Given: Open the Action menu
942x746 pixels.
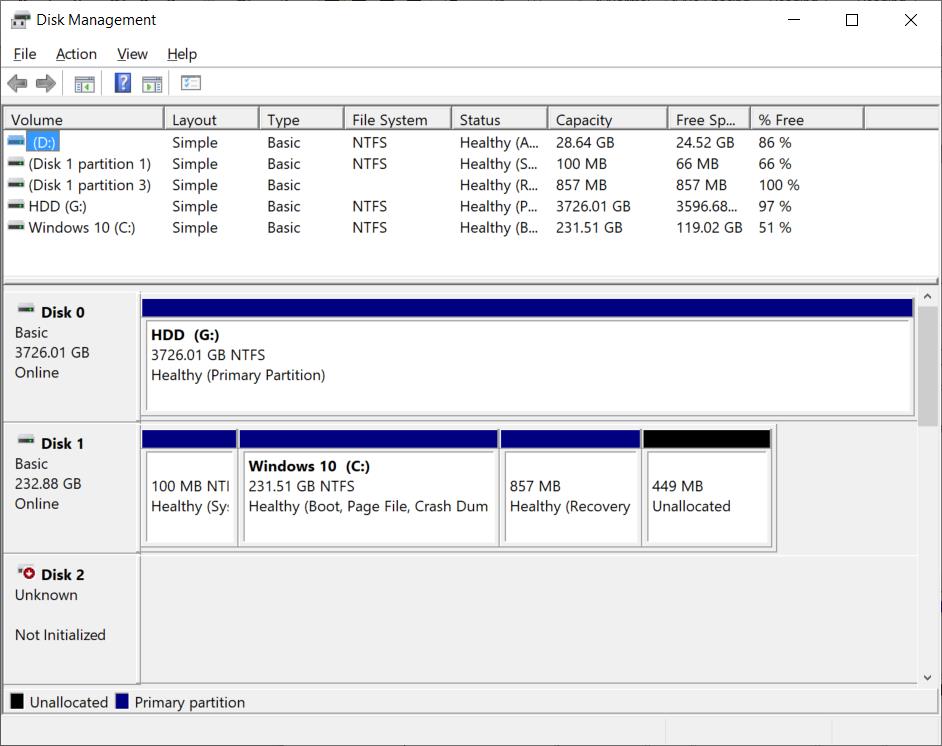Looking at the screenshot, I should [x=76, y=54].
